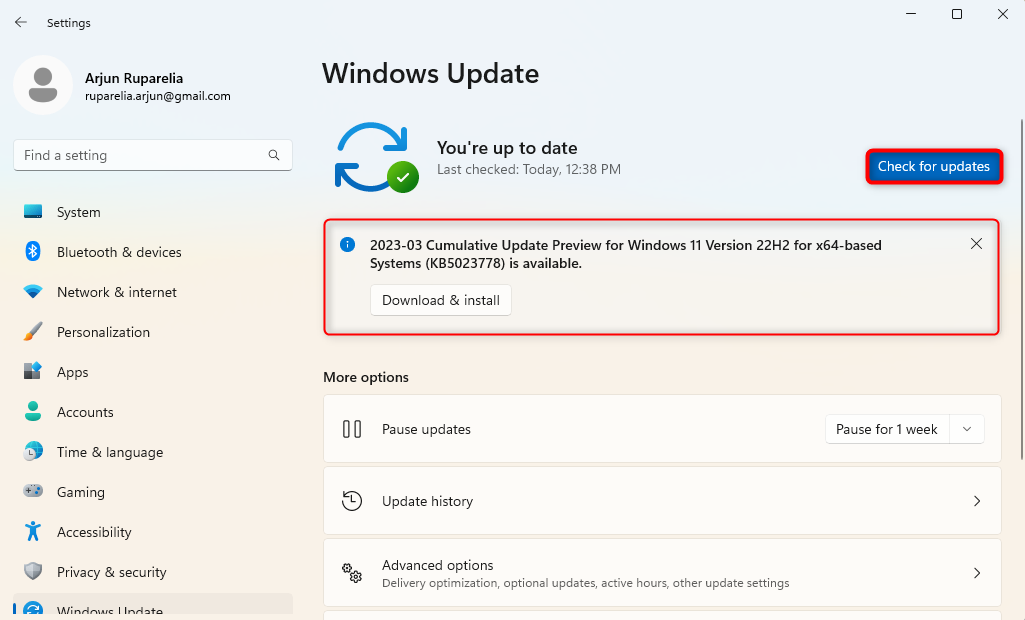
Task: Click the Update history clock icon
Action: click(x=352, y=501)
